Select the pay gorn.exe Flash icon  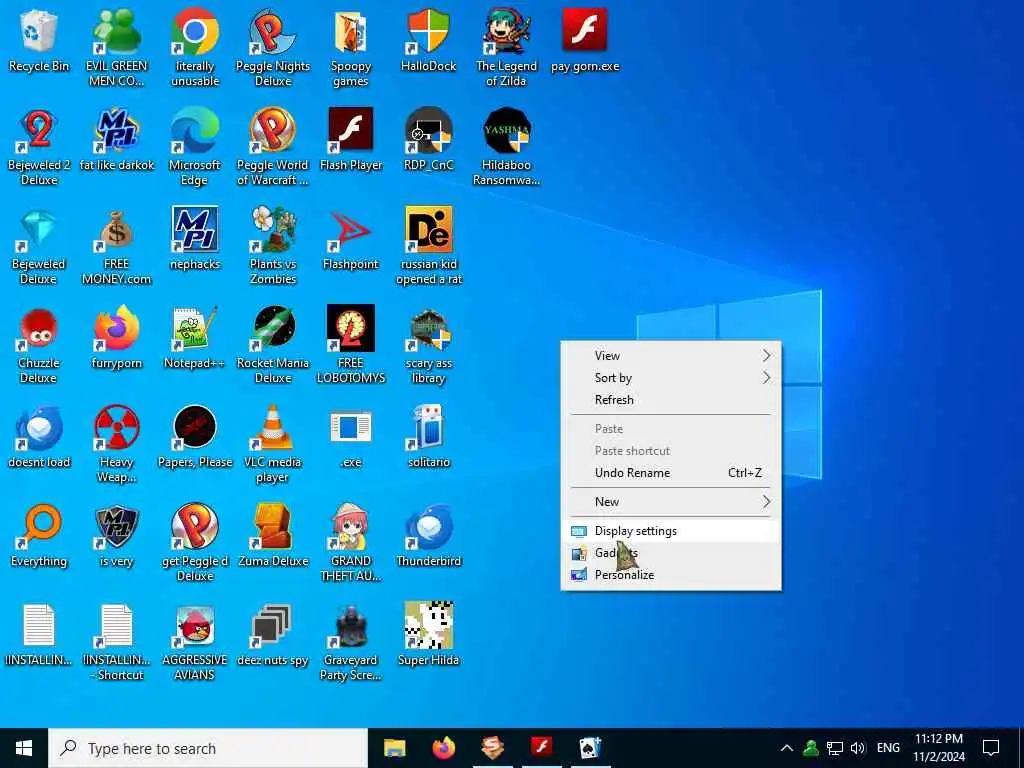point(584,41)
